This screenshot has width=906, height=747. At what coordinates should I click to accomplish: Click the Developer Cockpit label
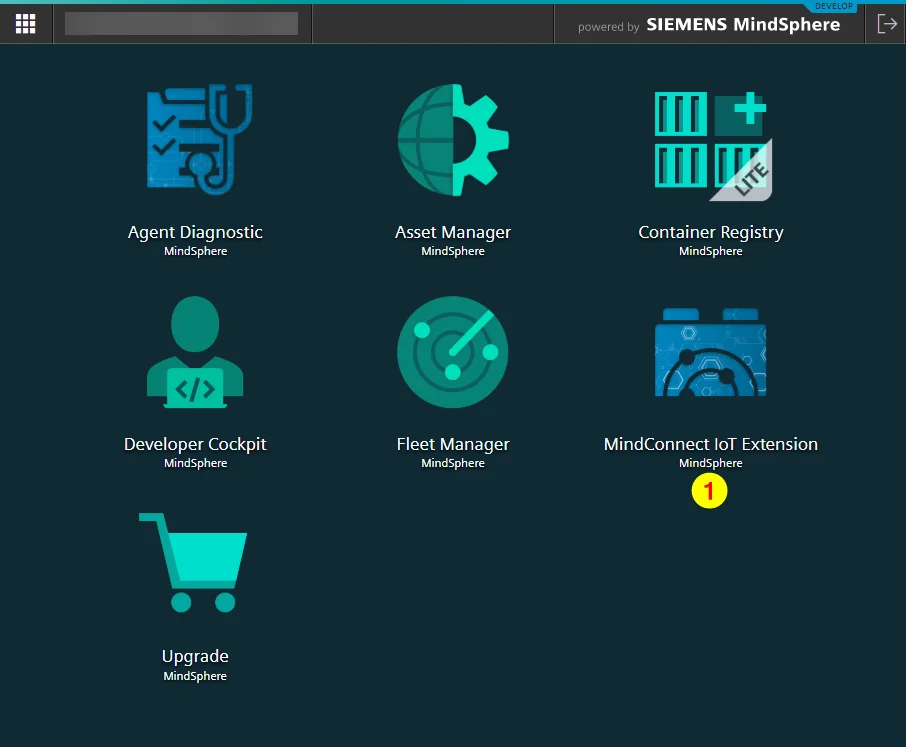click(195, 444)
